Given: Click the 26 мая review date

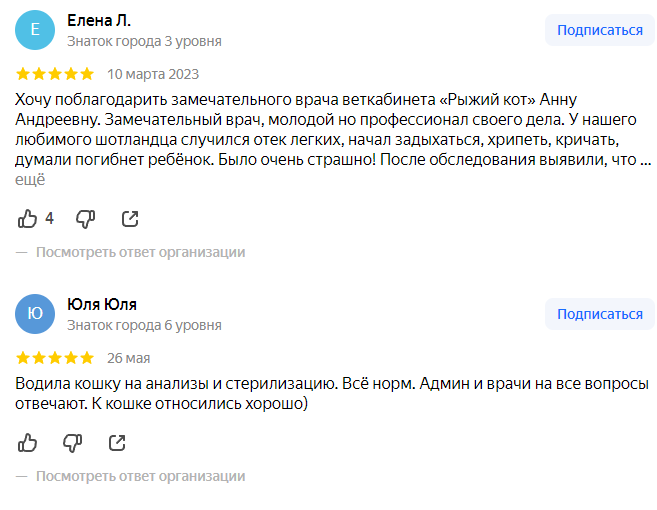Looking at the screenshot, I should [x=129, y=358].
